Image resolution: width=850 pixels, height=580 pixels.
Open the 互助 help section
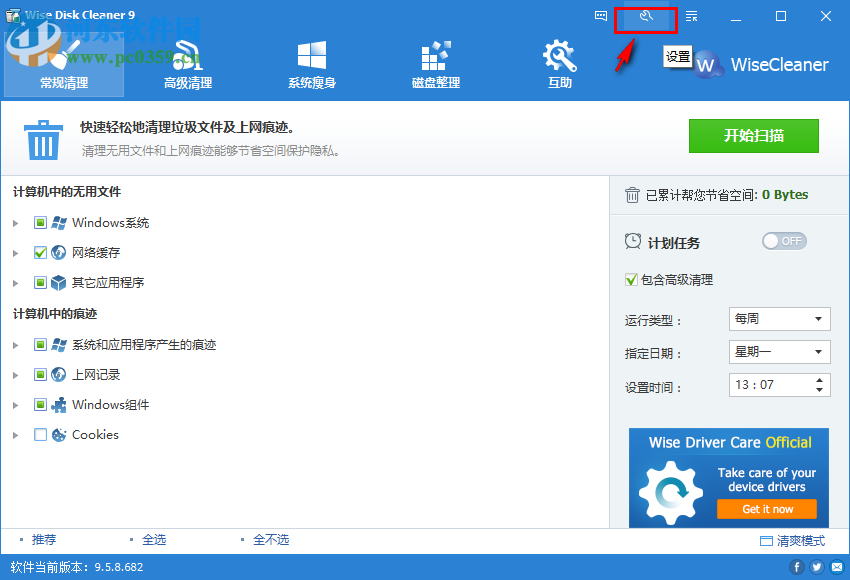pyautogui.click(x=559, y=60)
